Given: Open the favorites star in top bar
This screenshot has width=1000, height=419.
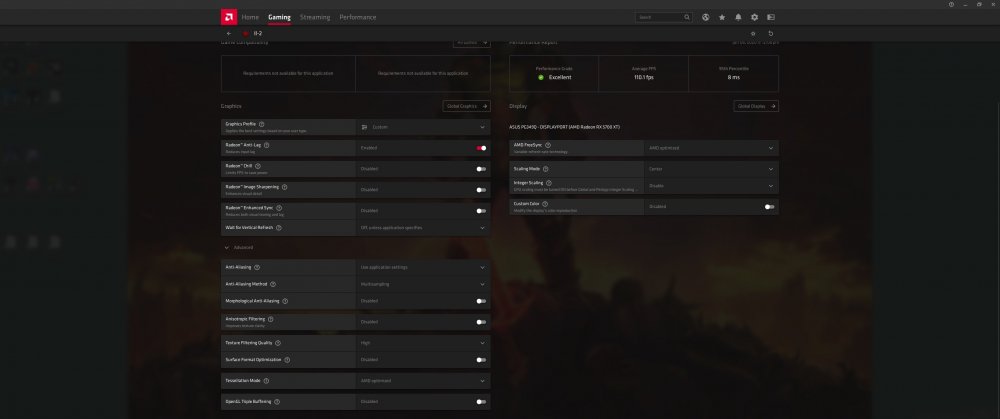Looking at the screenshot, I should (722, 17).
